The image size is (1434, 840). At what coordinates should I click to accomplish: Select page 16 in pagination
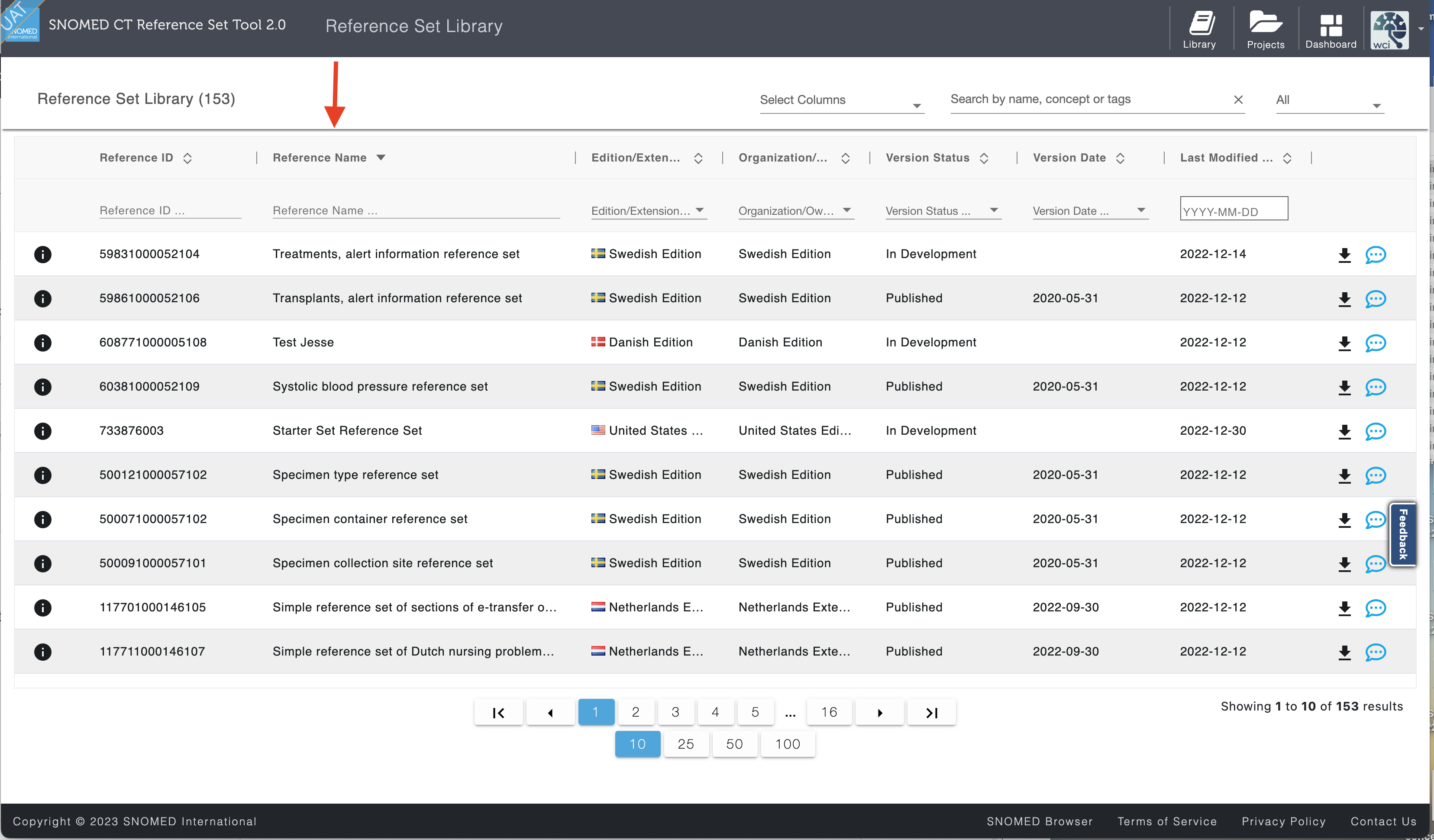coord(829,713)
